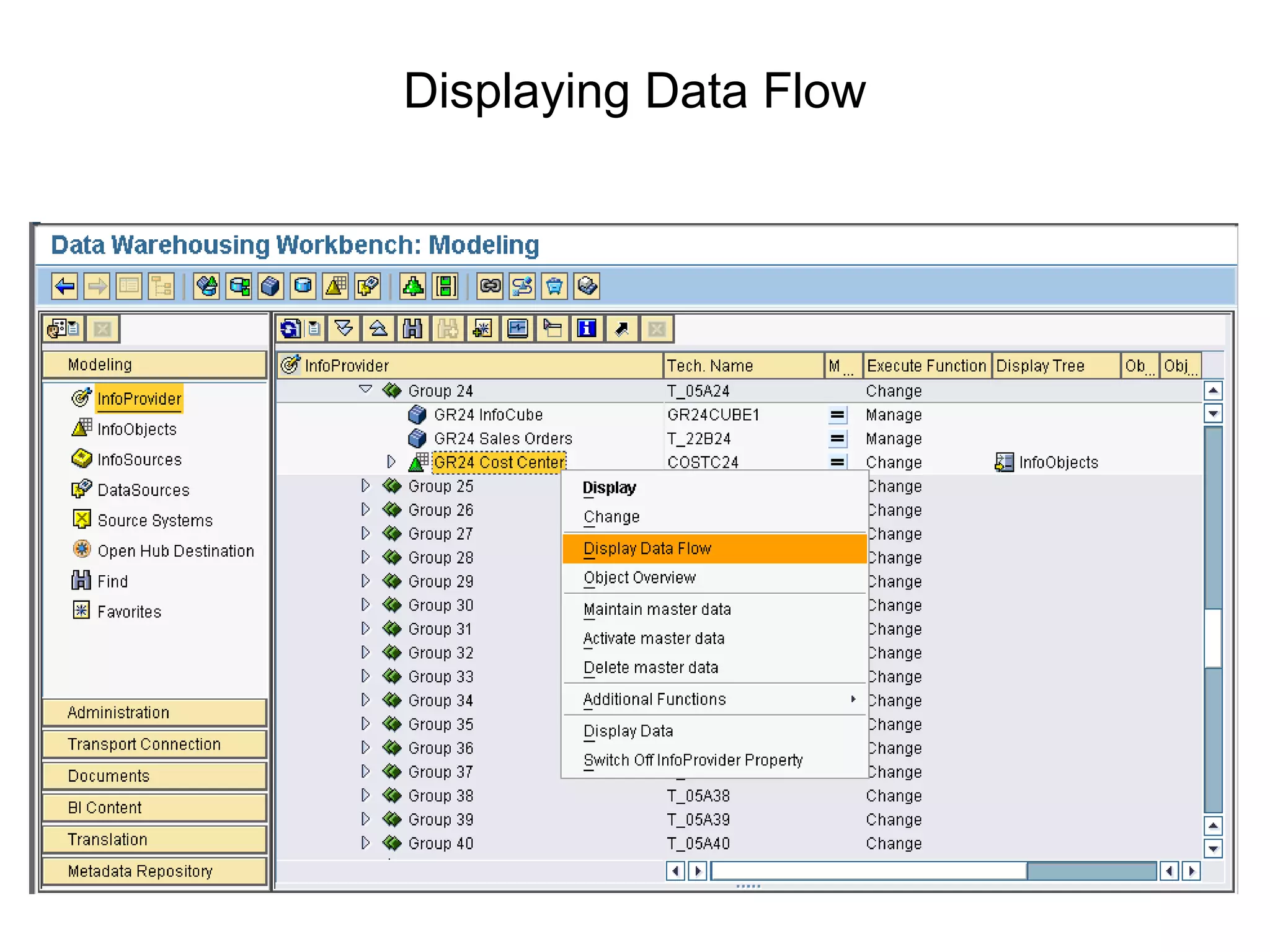The image size is (1270, 952).
Task: Collapse the Group 24 node
Action: point(365,390)
